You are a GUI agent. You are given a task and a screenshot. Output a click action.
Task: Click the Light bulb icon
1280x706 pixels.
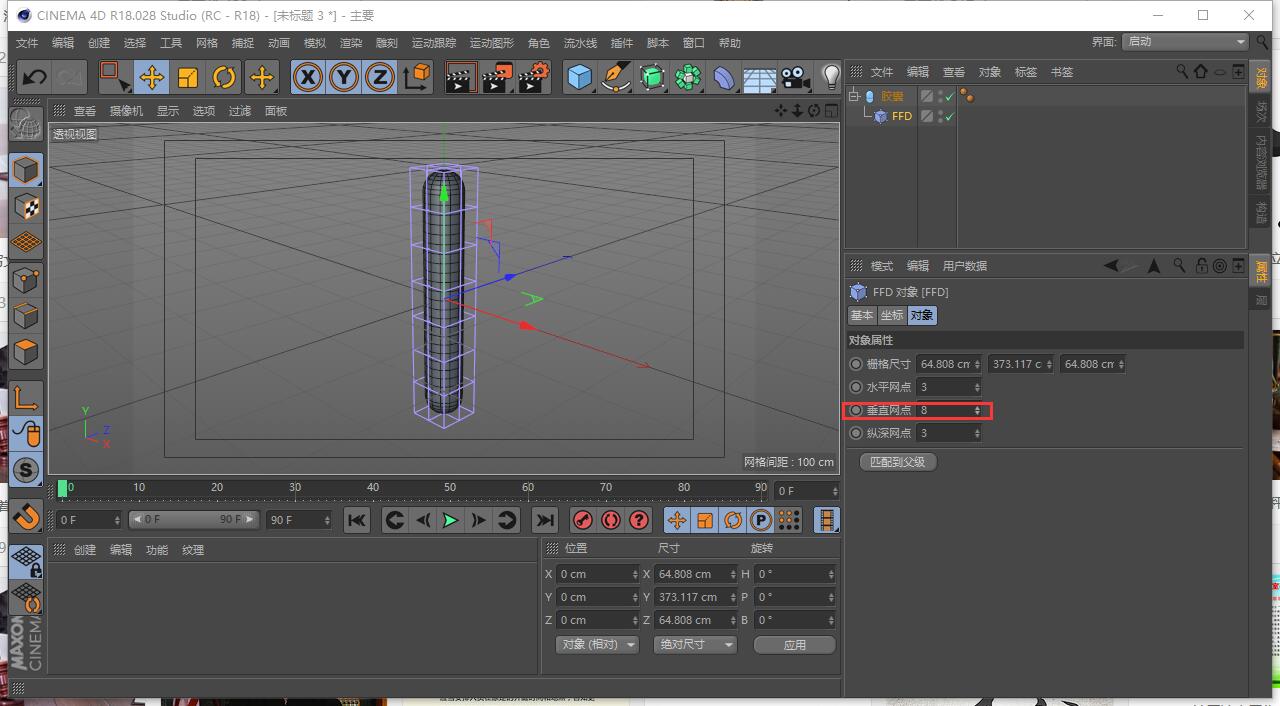830,77
